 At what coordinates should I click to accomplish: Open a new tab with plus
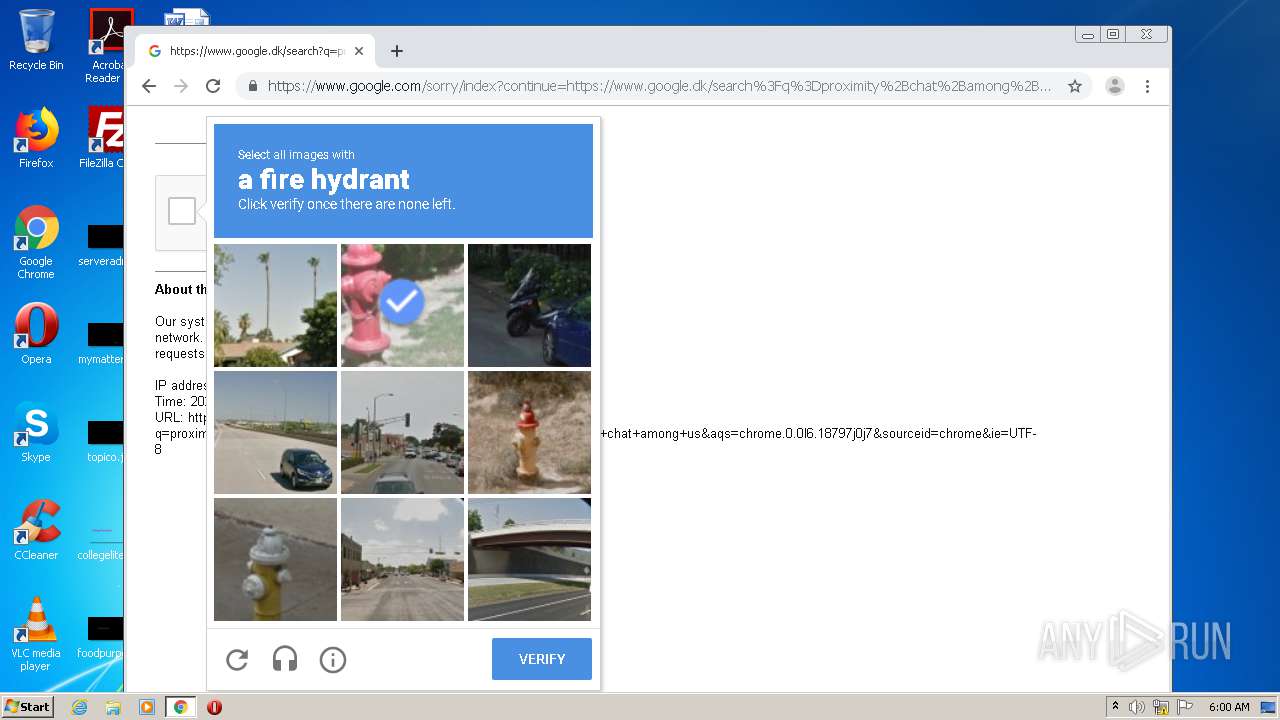click(x=397, y=51)
